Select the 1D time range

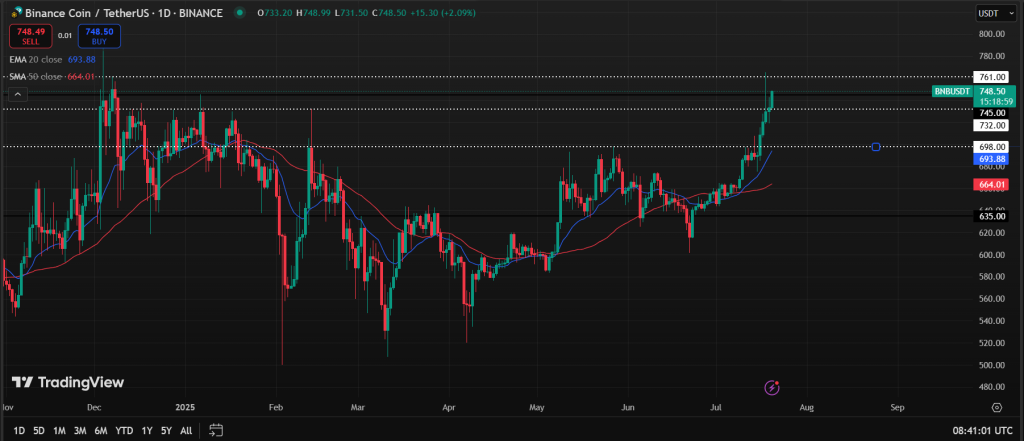pyautogui.click(x=19, y=431)
